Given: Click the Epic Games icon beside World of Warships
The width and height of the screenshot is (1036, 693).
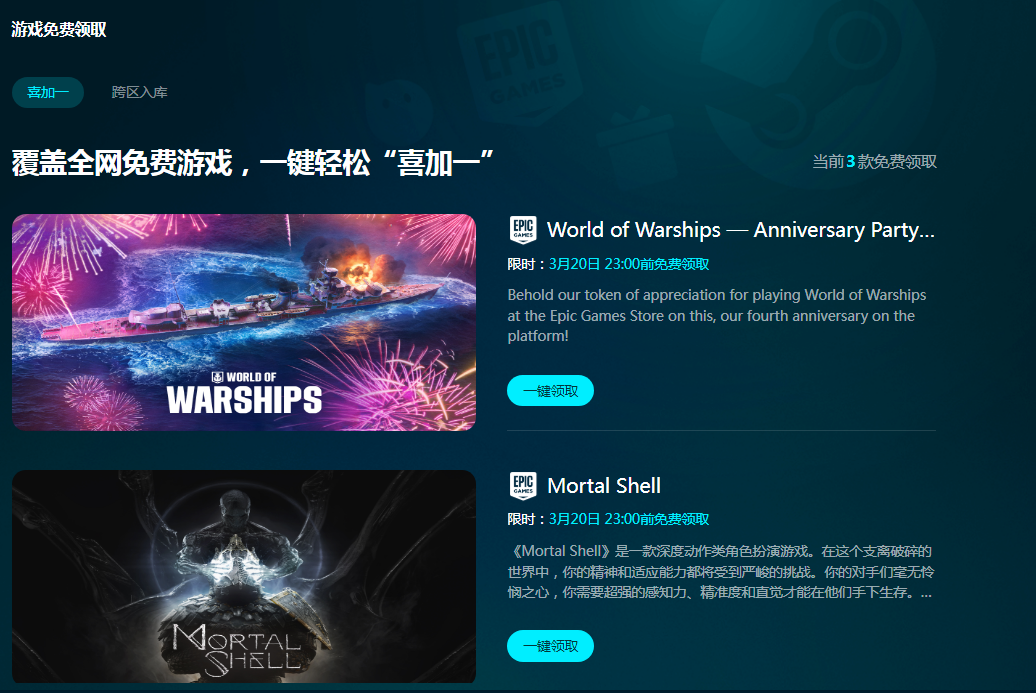Looking at the screenshot, I should [523, 230].
